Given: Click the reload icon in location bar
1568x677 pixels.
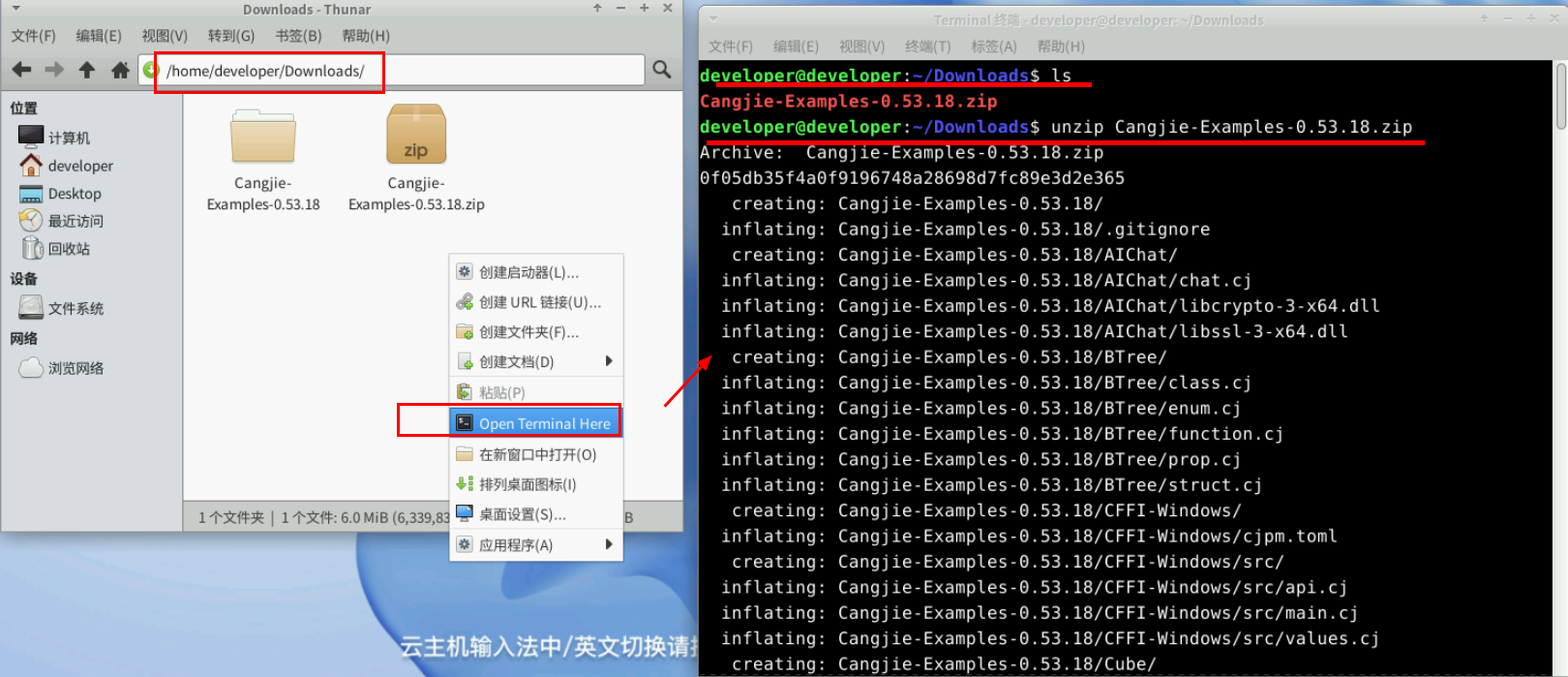Looking at the screenshot, I should tap(151, 70).
